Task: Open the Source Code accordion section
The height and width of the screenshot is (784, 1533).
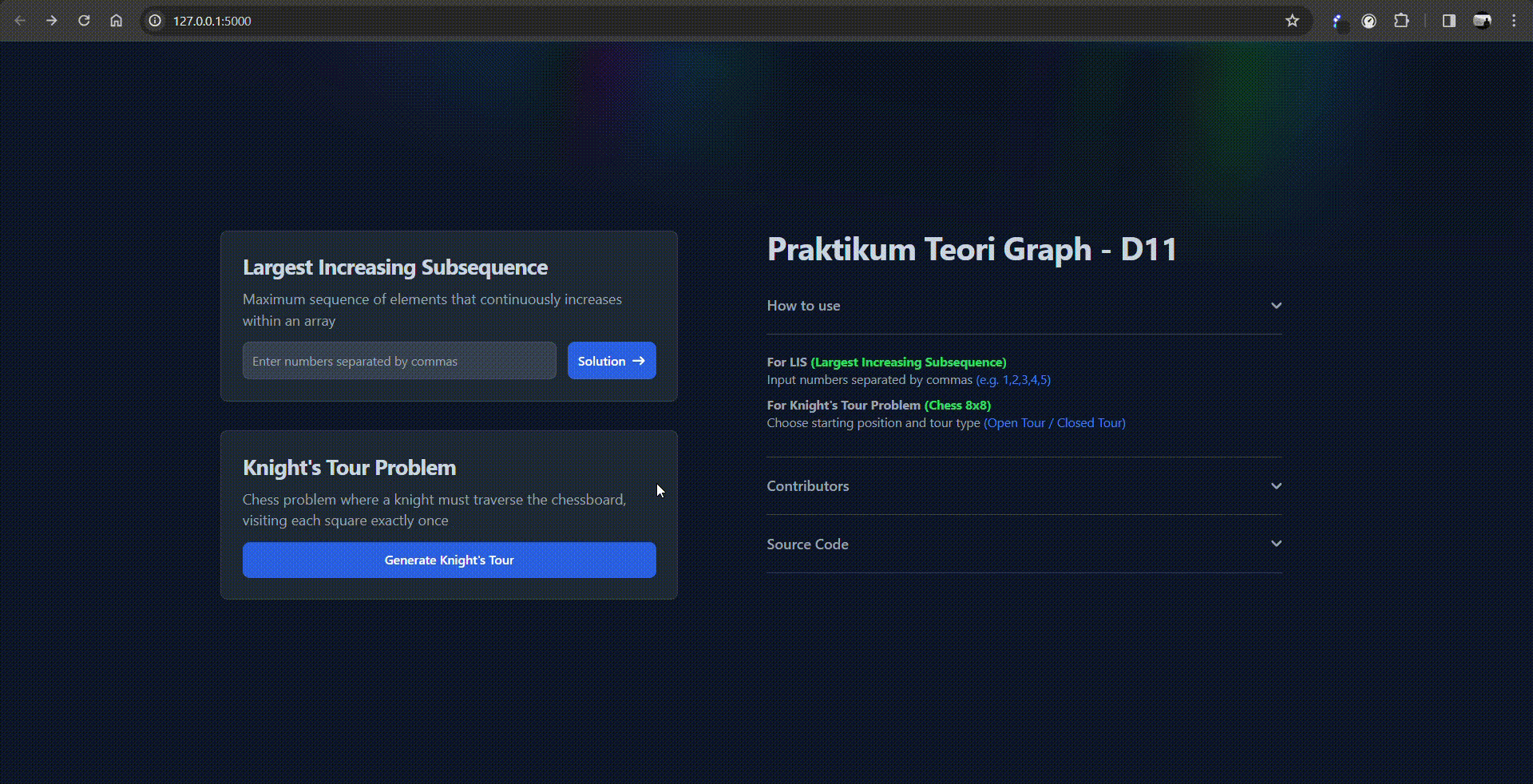Action: 808,544
